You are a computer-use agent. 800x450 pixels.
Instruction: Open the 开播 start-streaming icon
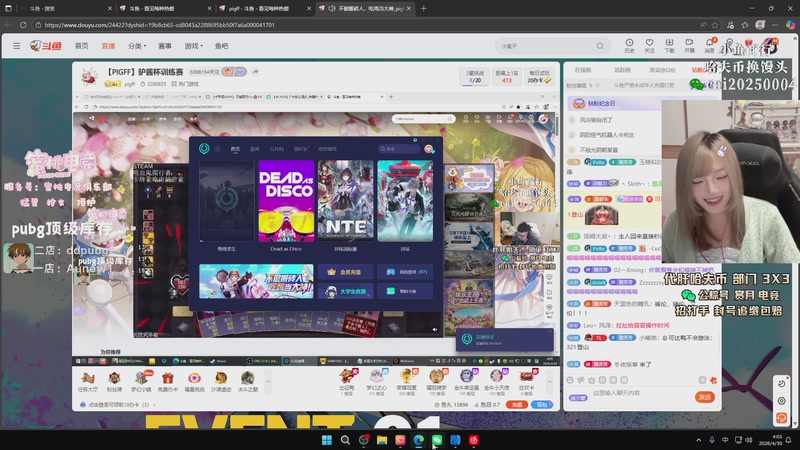click(689, 45)
